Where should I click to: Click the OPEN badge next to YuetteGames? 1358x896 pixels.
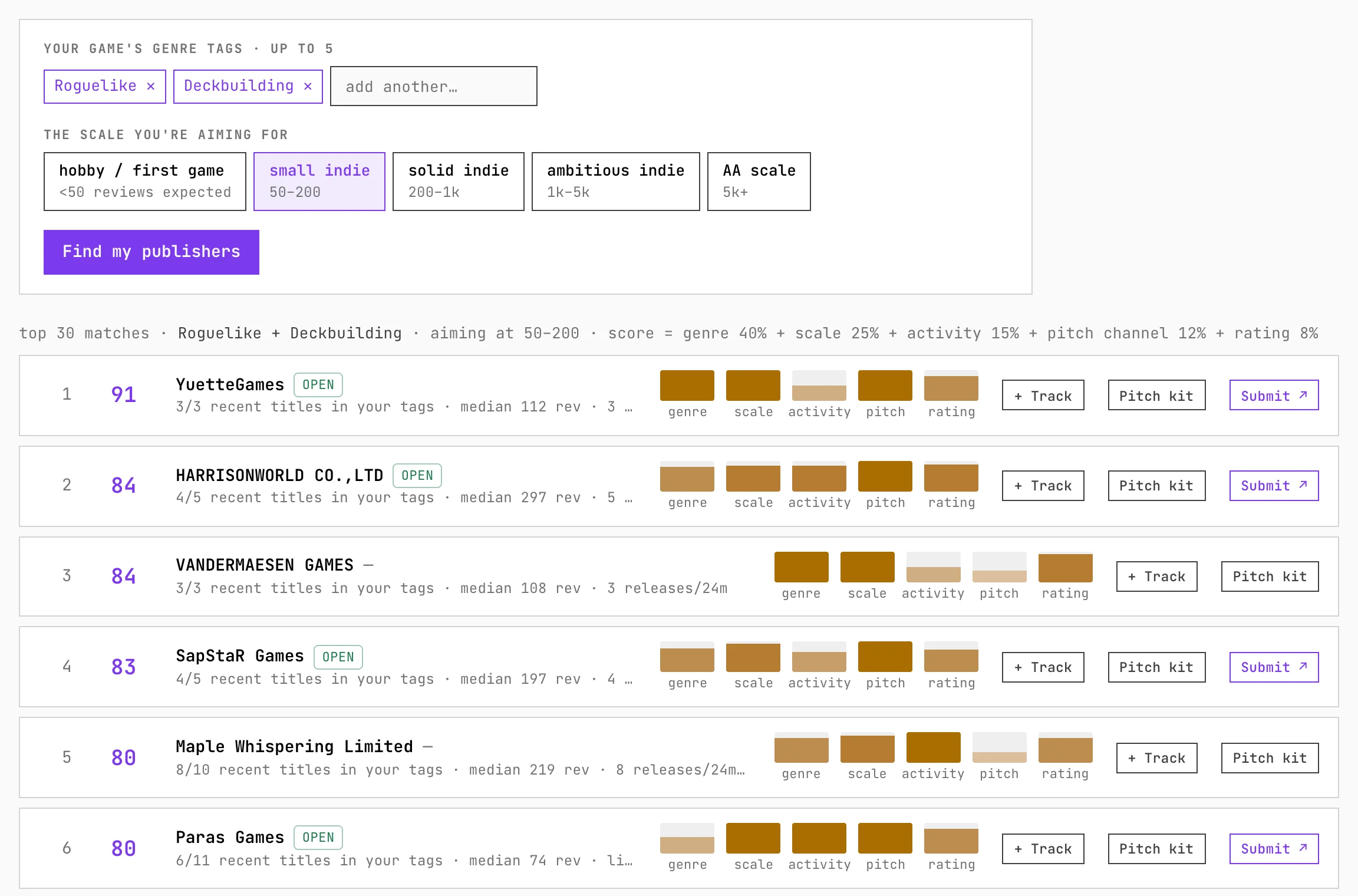point(318,385)
